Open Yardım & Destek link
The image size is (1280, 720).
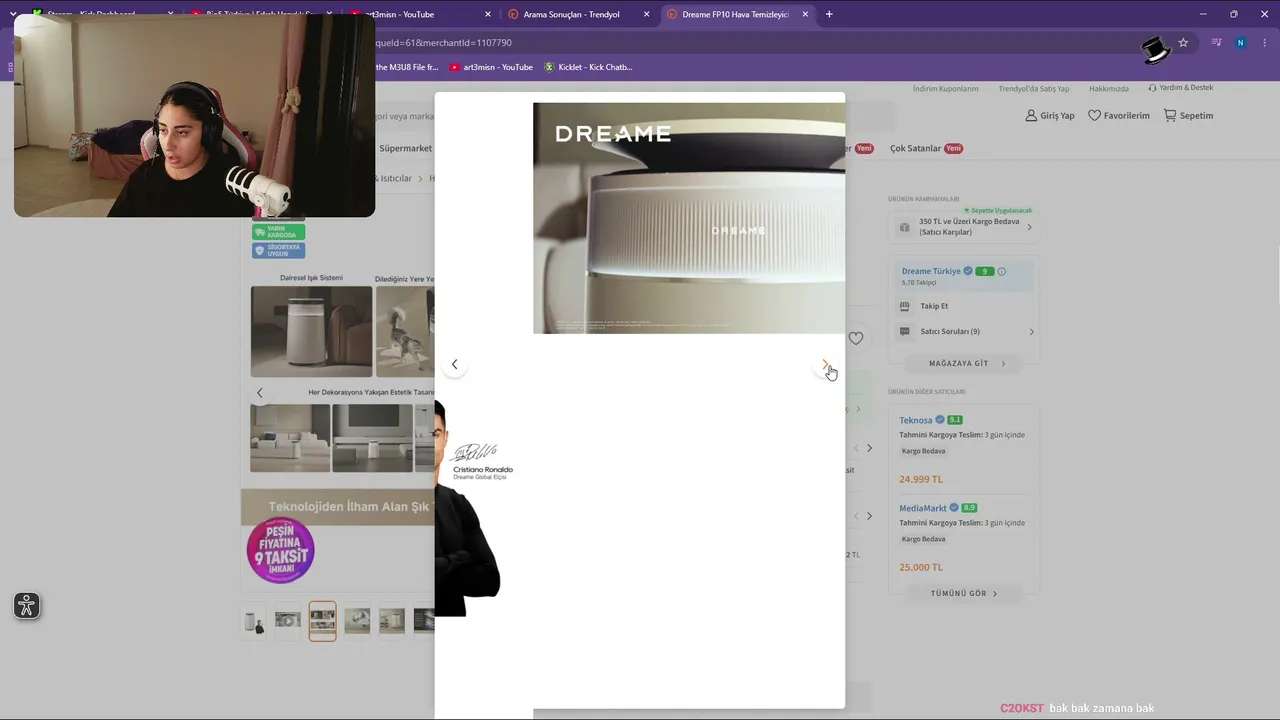1180,88
